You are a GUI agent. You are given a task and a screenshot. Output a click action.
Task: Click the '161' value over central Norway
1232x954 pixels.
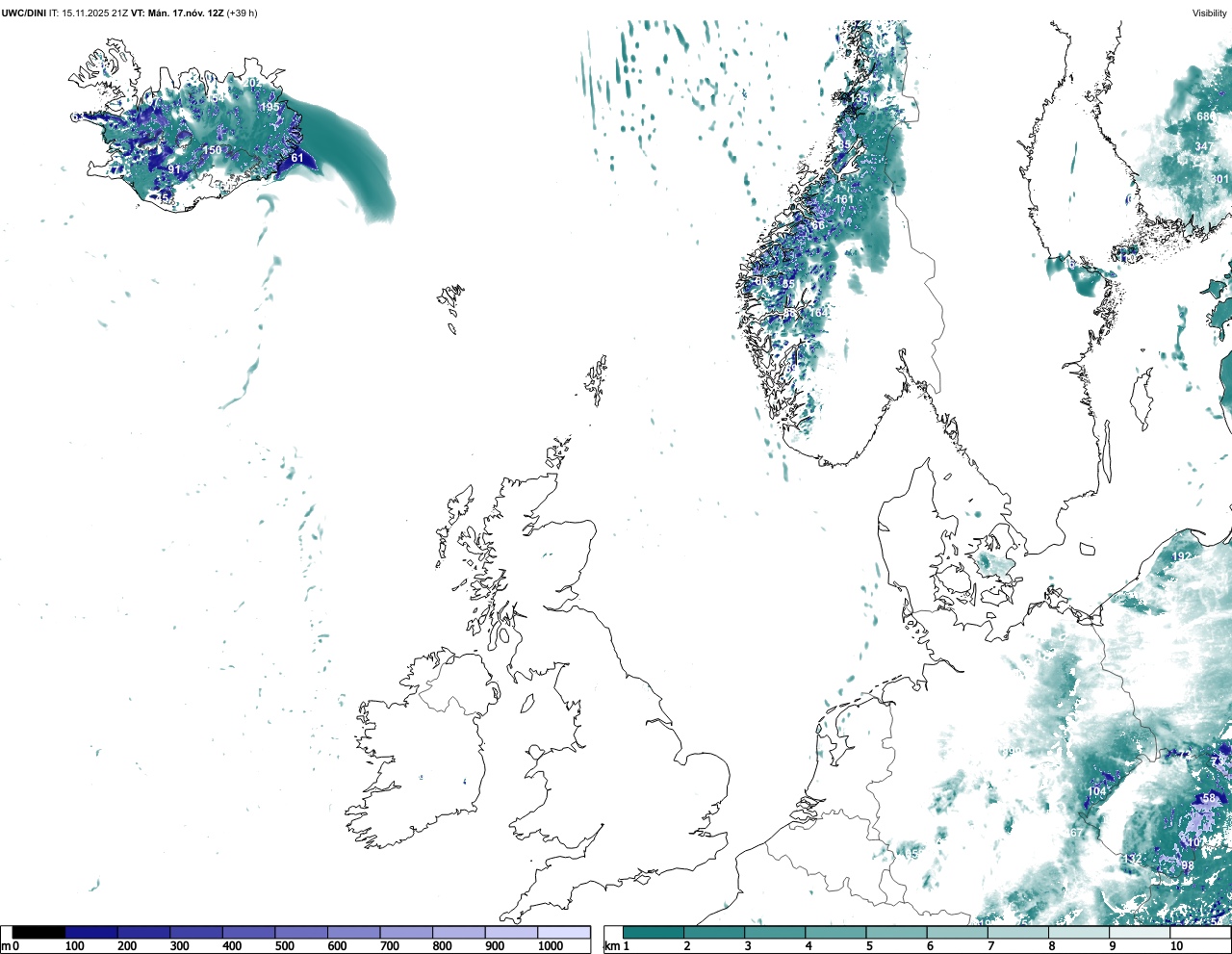(844, 199)
